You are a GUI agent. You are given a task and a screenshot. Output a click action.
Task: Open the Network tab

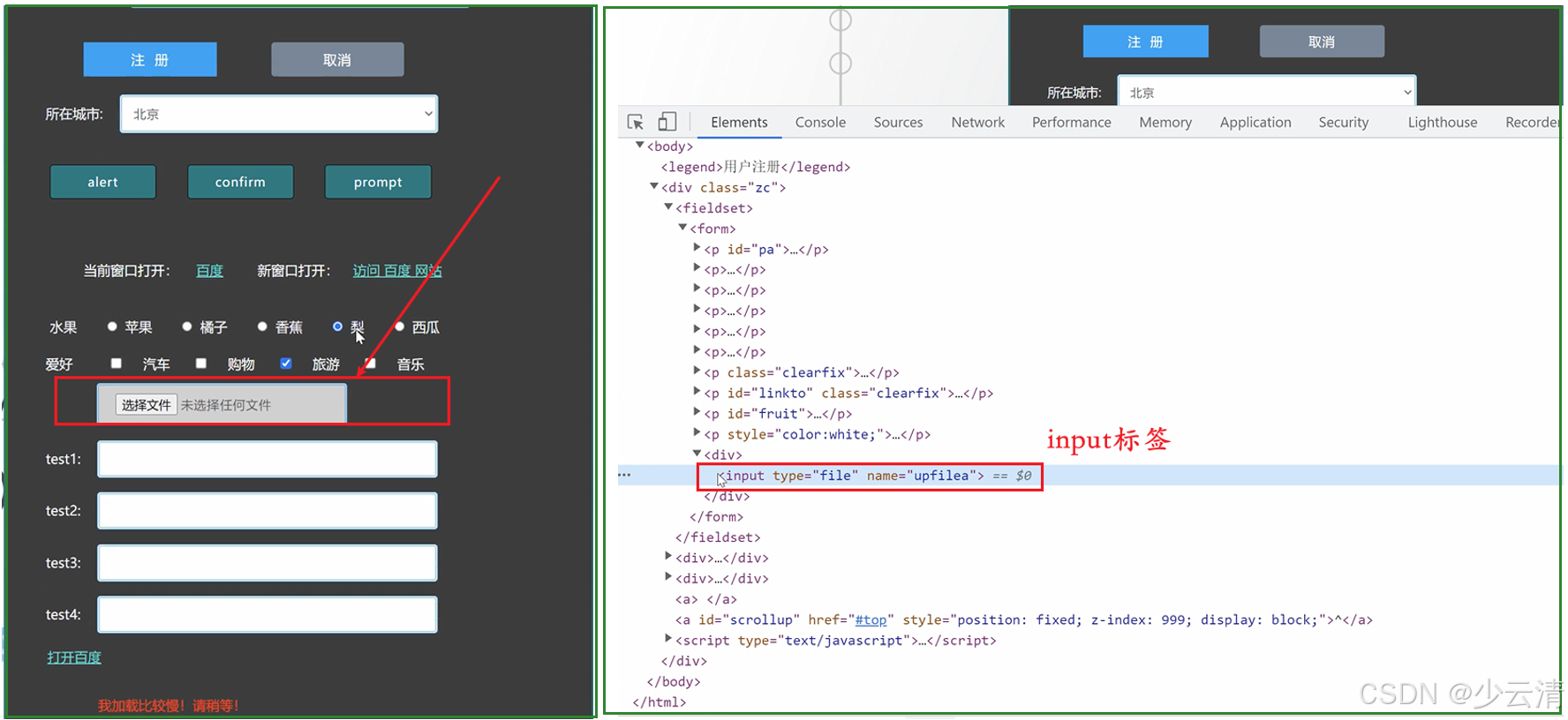pyautogui.click(x=977, y=123)
